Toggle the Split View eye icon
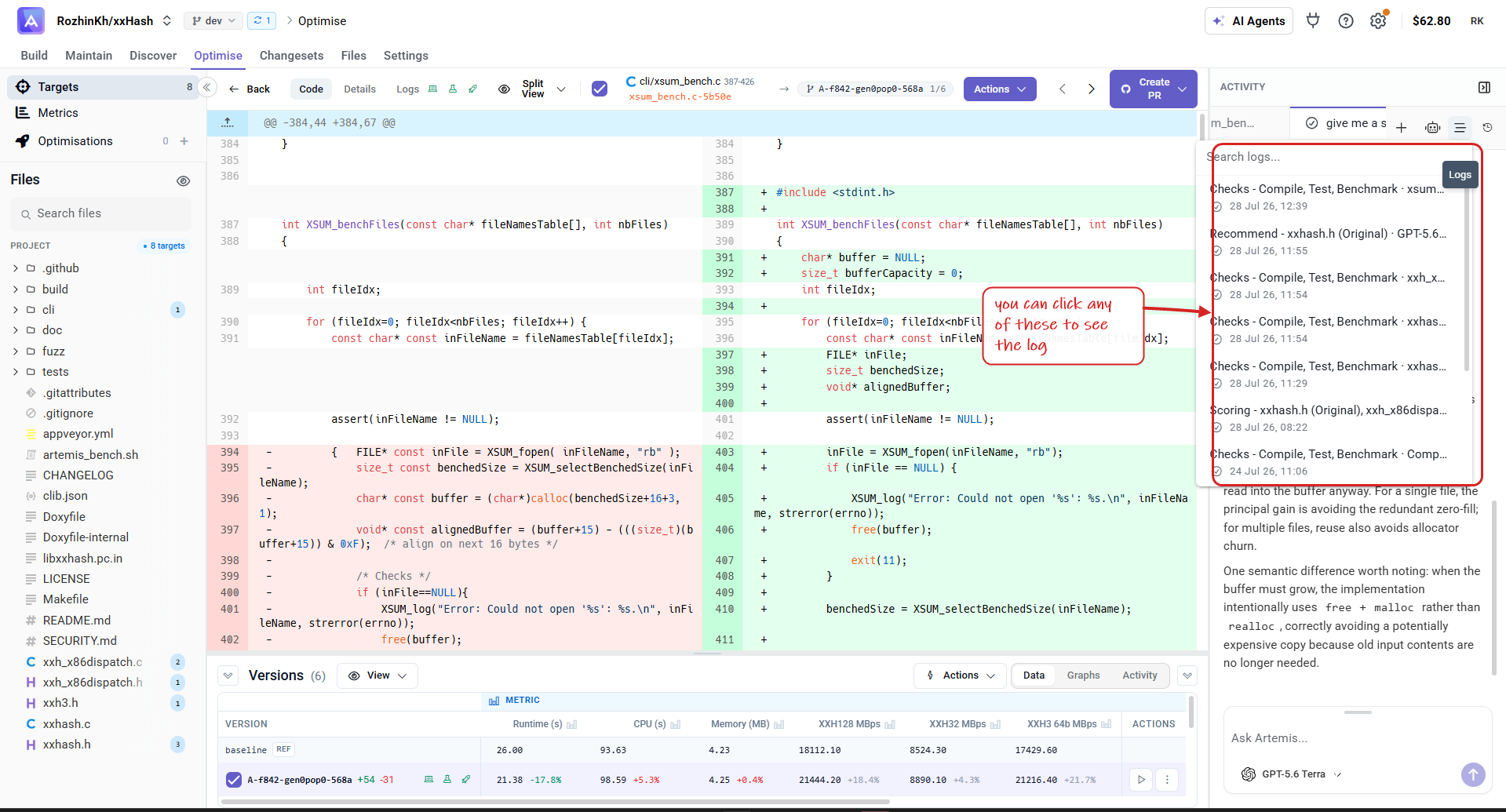The image size is (1506, 812). pos(504,89)
